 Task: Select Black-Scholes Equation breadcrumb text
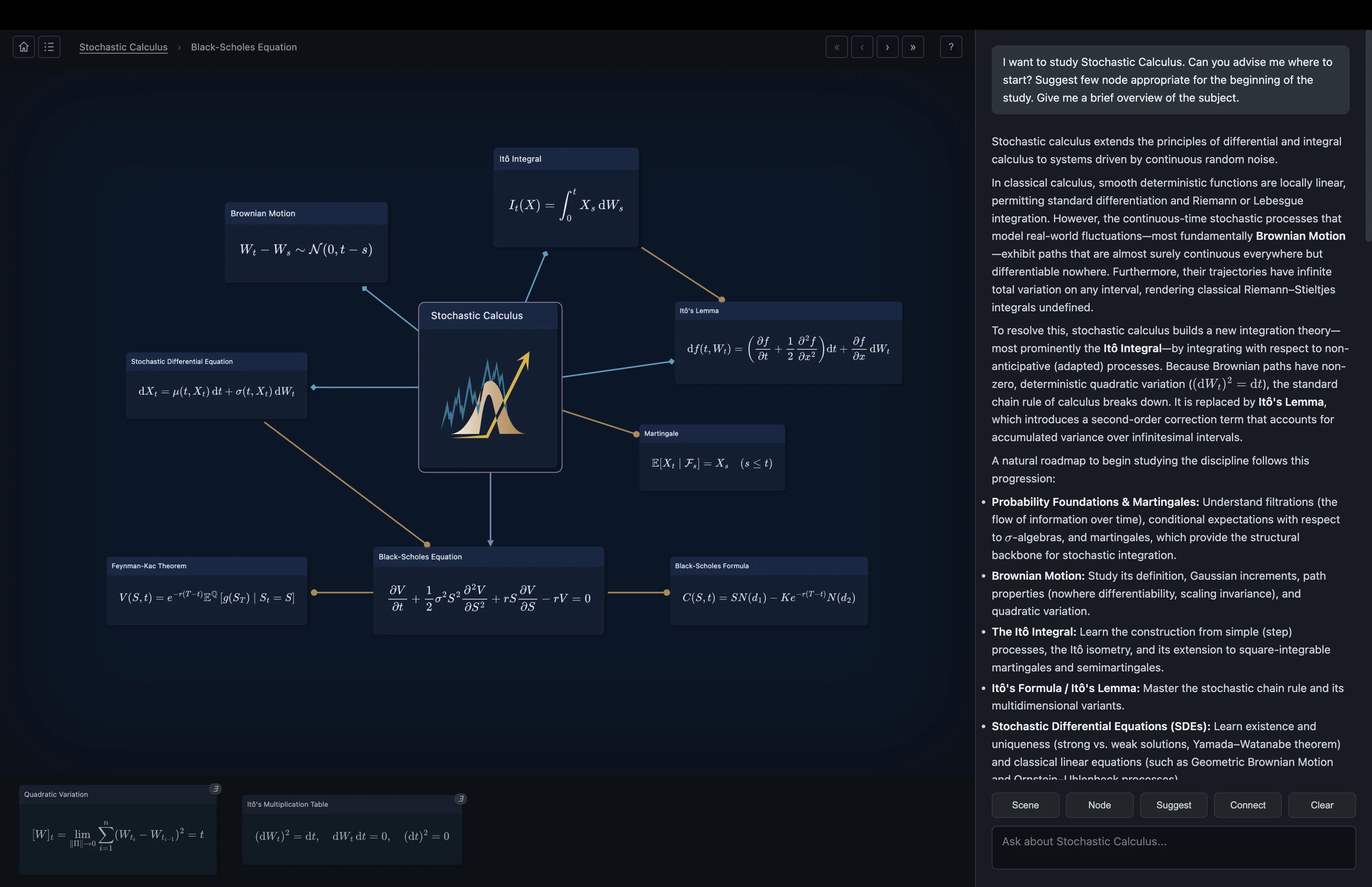click(243, 47)
